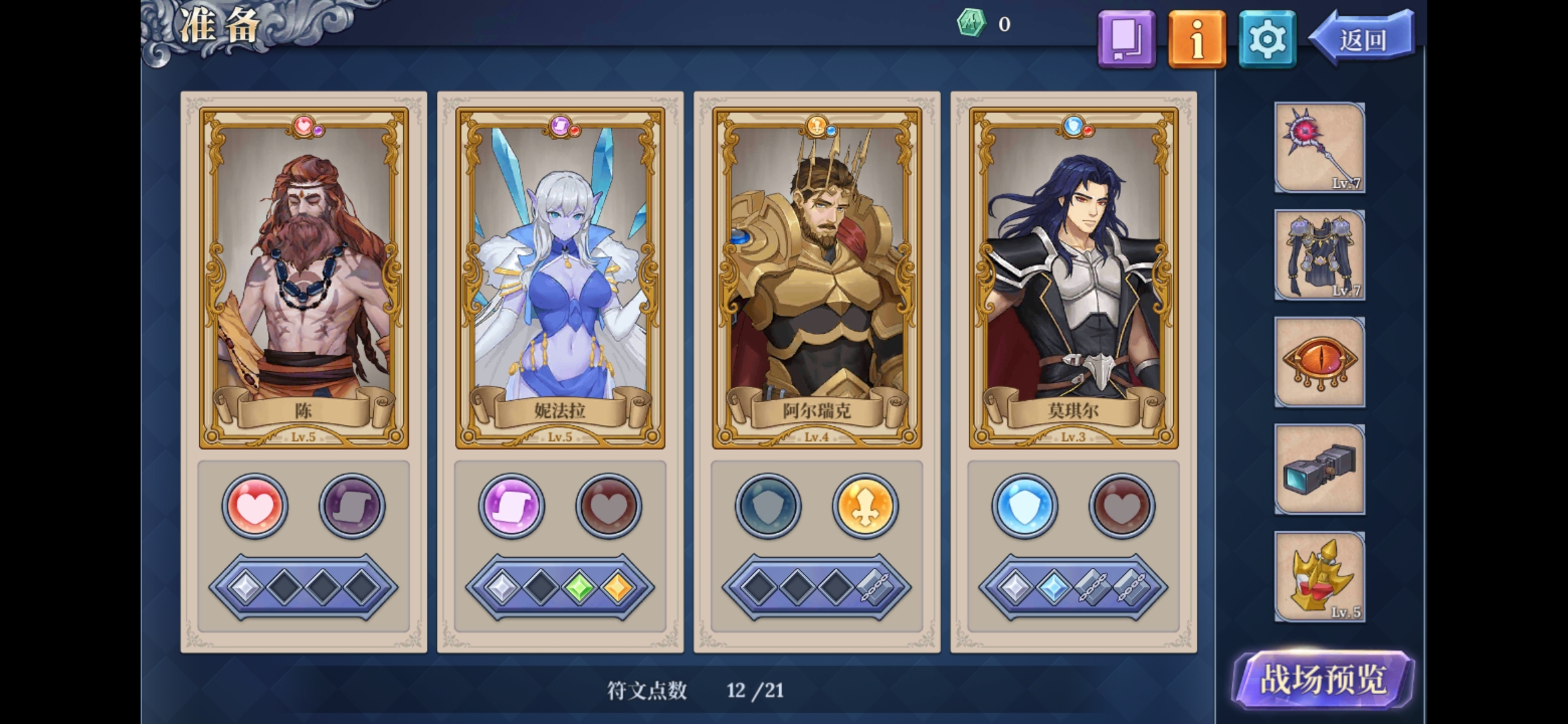The height and width of the screenshot is (724, 1568).
Task: Click 返回 to go back
Action: pyautogui.click(x=1362, y=39)
